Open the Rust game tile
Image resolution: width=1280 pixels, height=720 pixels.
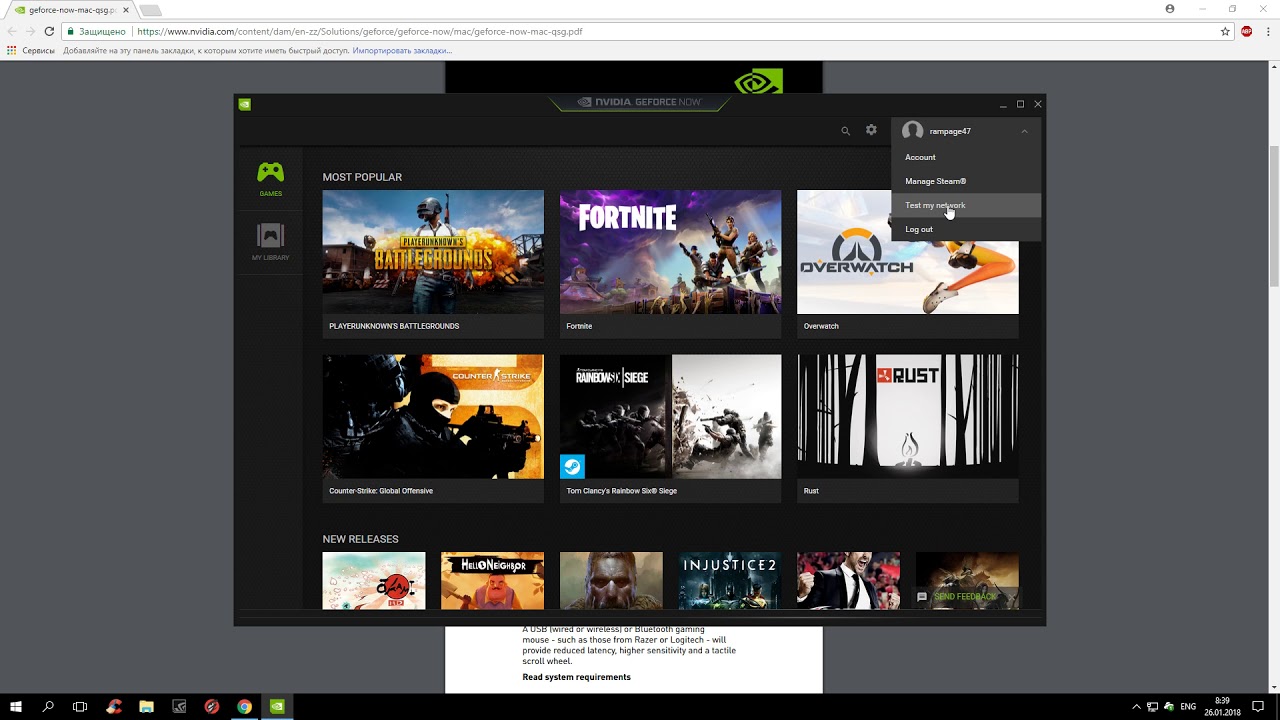(907, 428)
